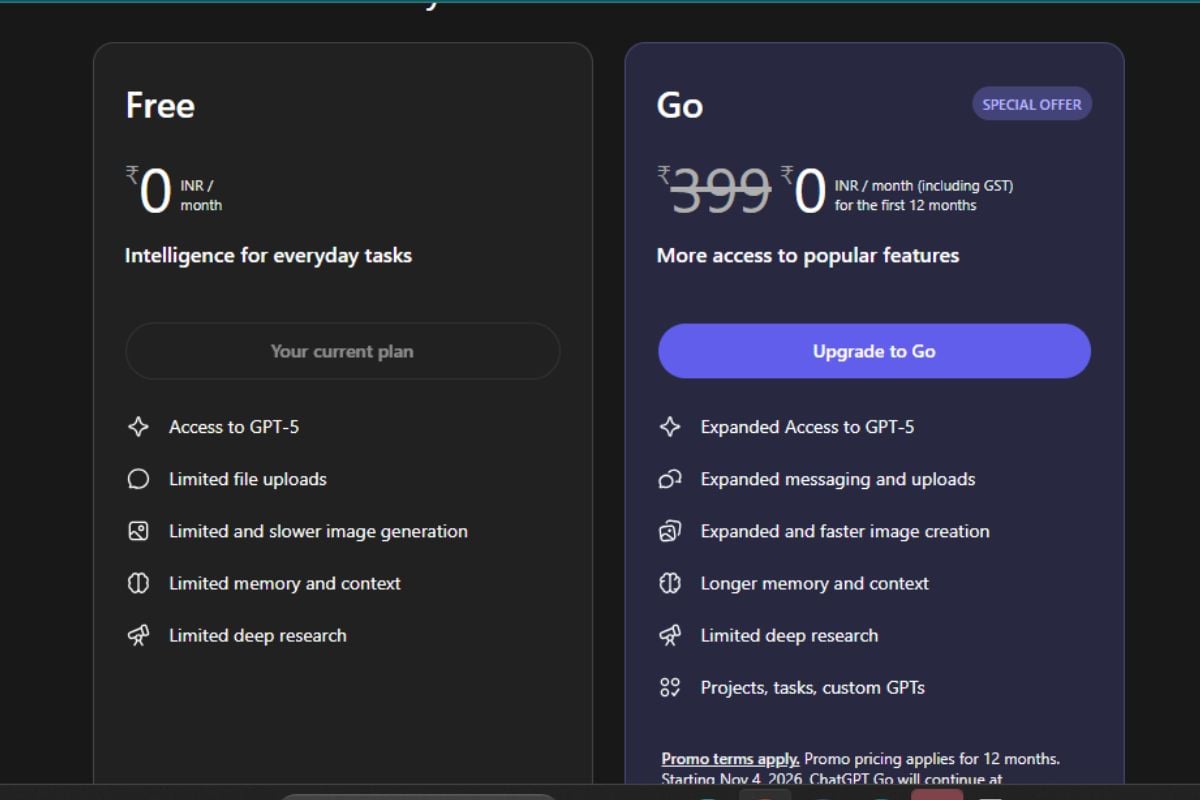Click the grid icon beside Projects, tasks, custom GPTs
The height and width of the screenshot is (800, 1200).
point(670,687)
